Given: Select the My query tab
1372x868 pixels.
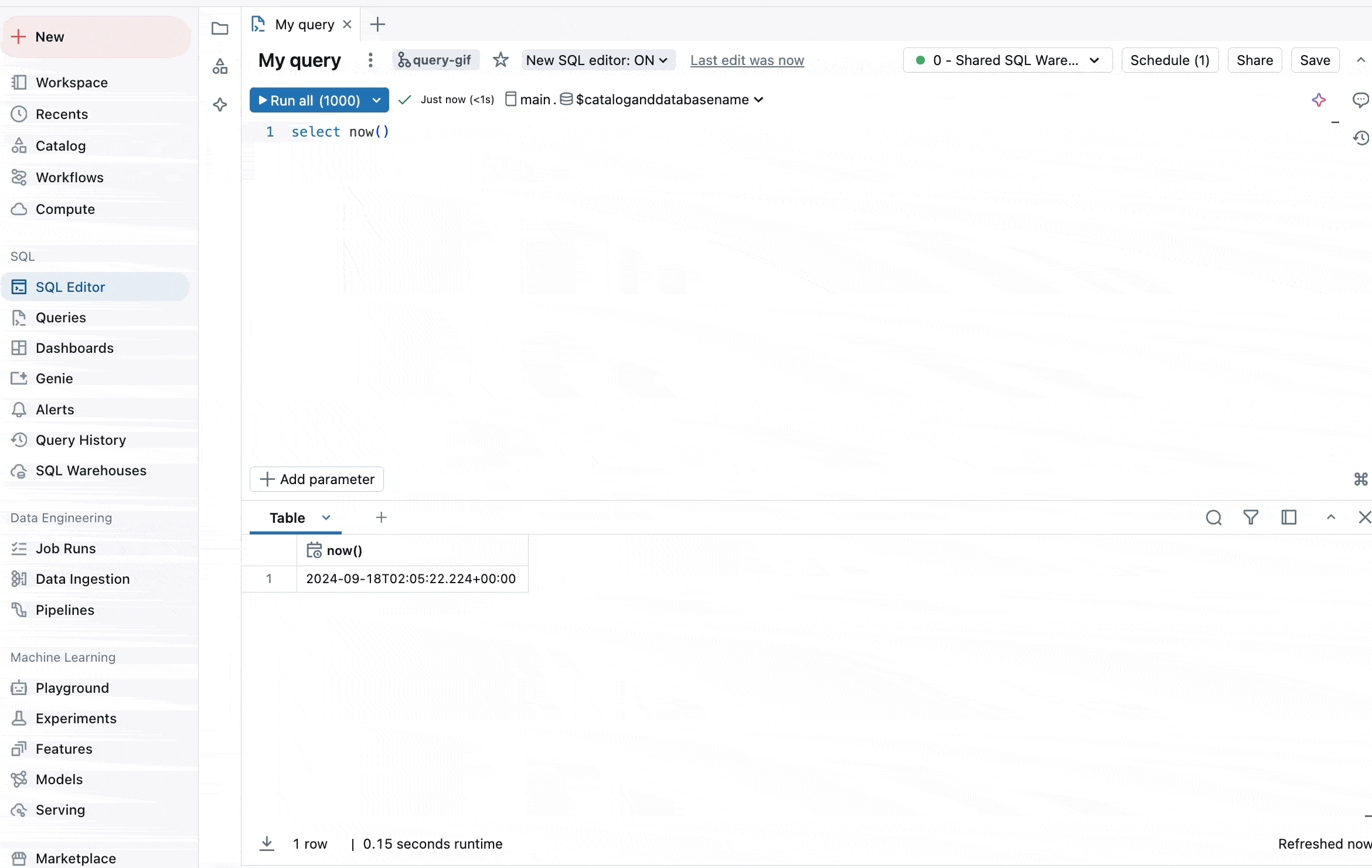Looking at the screenshot, I should click(304, 25).
